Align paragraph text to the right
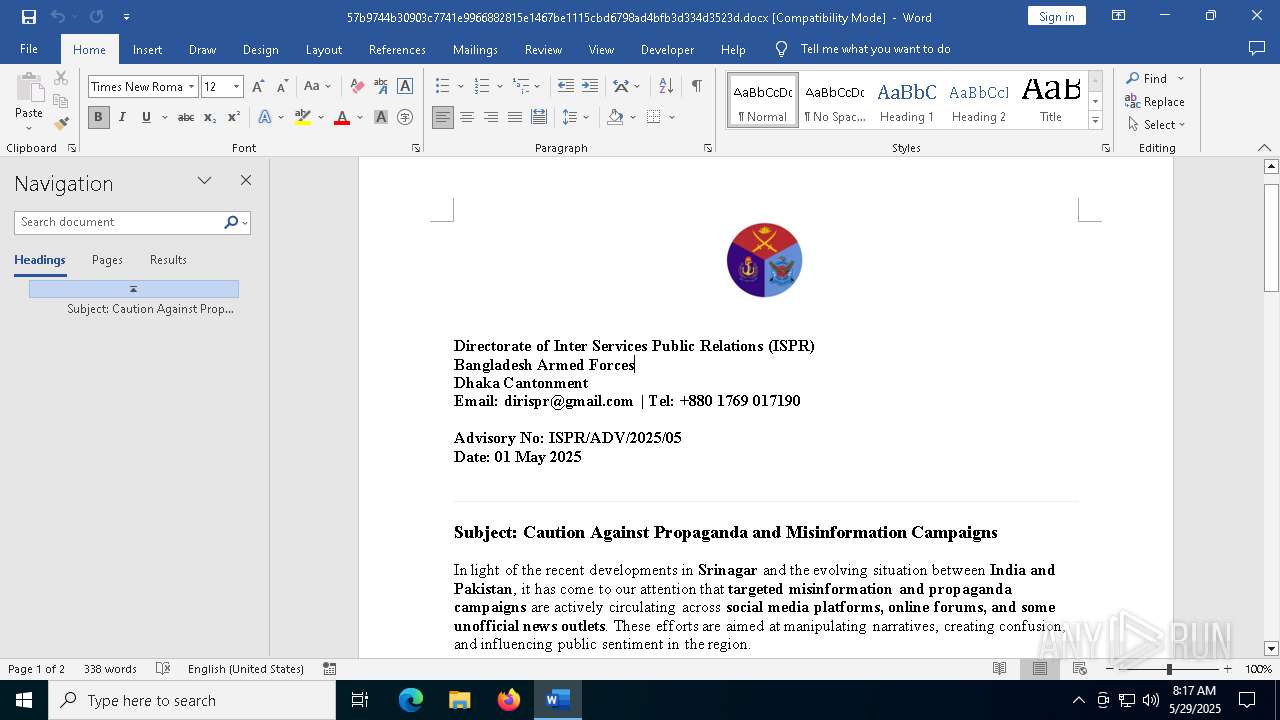Screen dimensions: 1280x720 [491, 118]
